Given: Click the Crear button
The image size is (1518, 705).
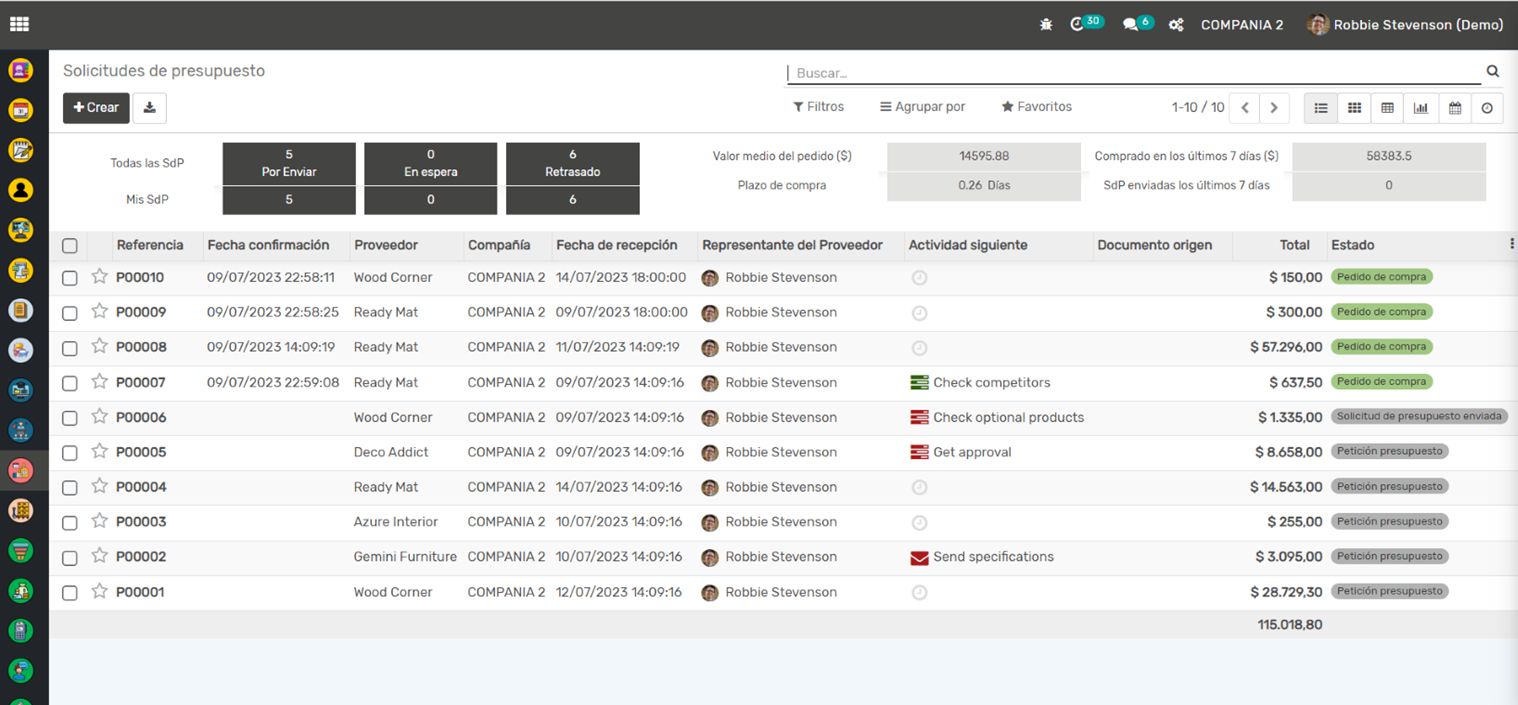Looking at the screenshot, I should [96, 108].
